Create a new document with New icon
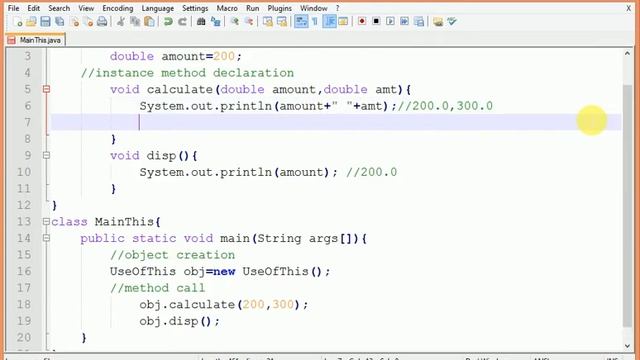Image resolution: width=640 pixels, height=360 pixels. coord(18,22)
